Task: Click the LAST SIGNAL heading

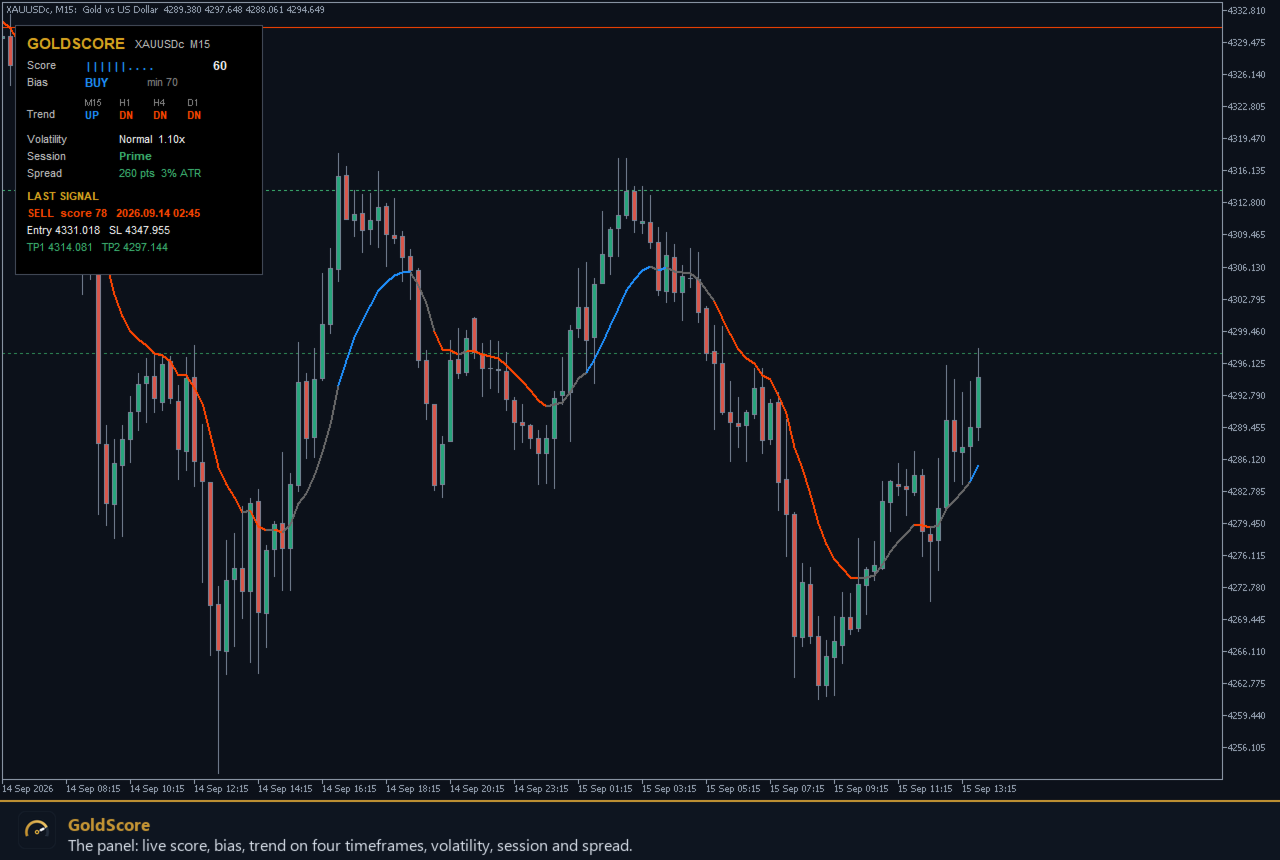Action: pyautogui.click(x=63, y=196)
